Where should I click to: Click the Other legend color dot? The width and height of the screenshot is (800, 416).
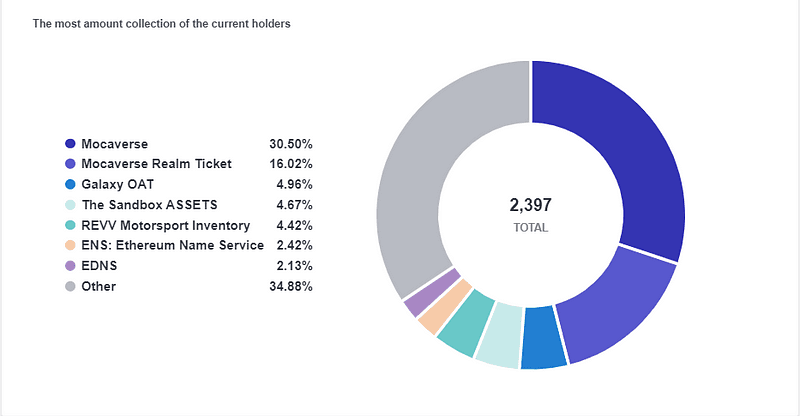click(70, 286)
